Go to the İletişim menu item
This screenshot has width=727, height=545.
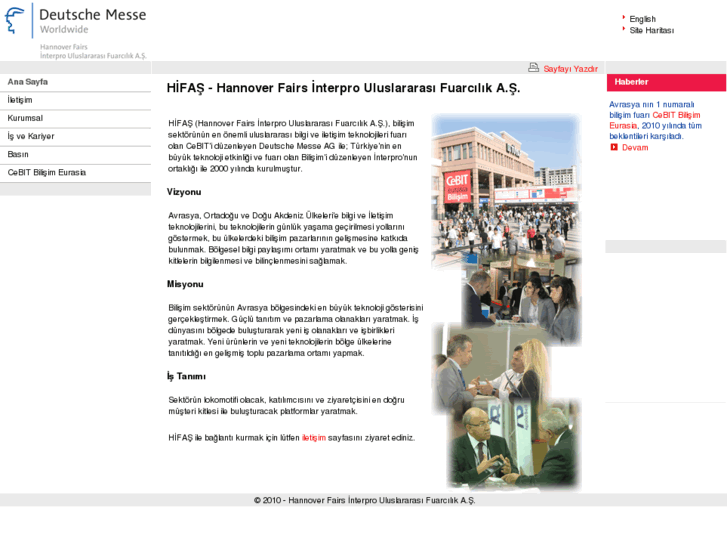[75, 100]
